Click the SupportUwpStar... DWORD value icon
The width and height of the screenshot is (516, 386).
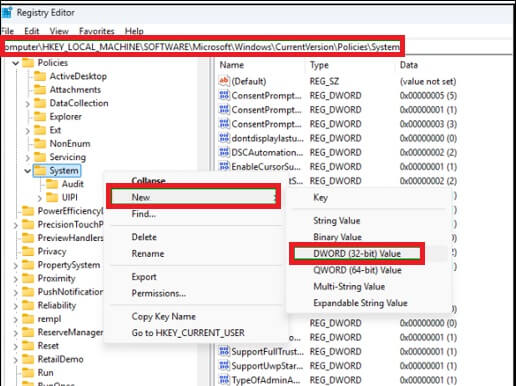coord(224,366)
